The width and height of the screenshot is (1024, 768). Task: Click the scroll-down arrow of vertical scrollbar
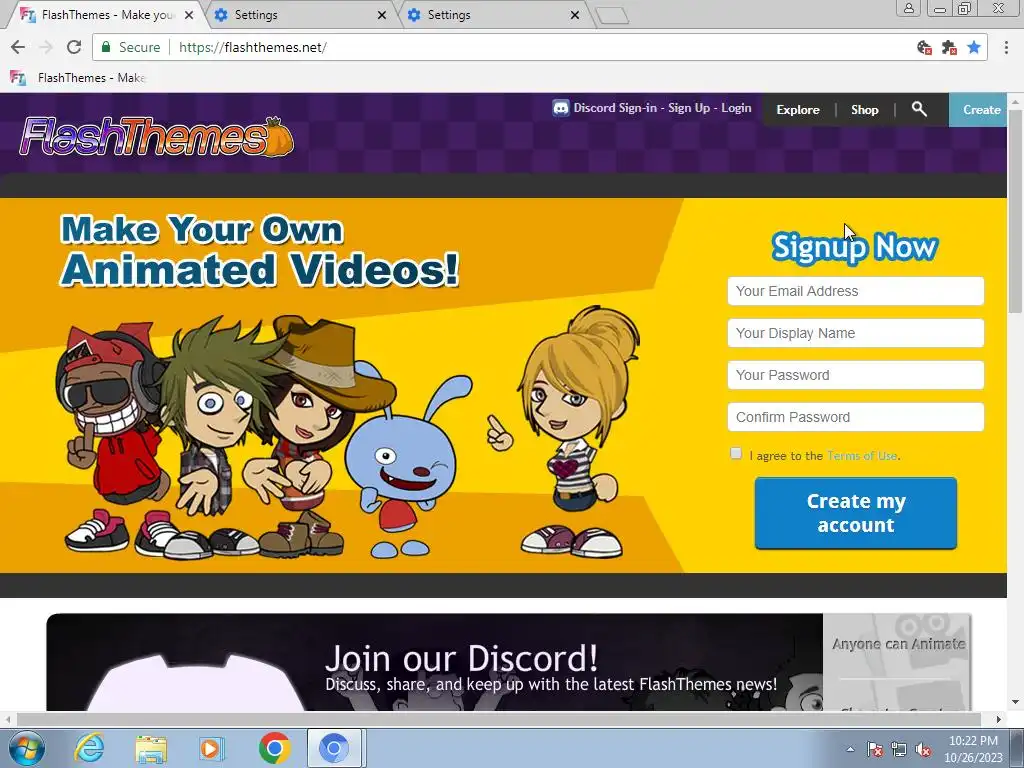pyautogui.click(x=1015, y=703)
